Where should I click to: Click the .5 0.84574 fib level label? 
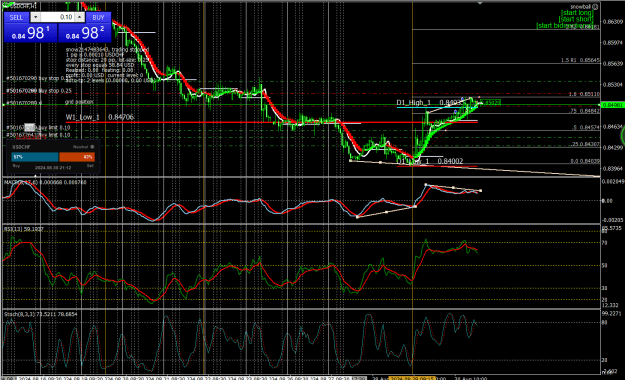pos(586,128)
